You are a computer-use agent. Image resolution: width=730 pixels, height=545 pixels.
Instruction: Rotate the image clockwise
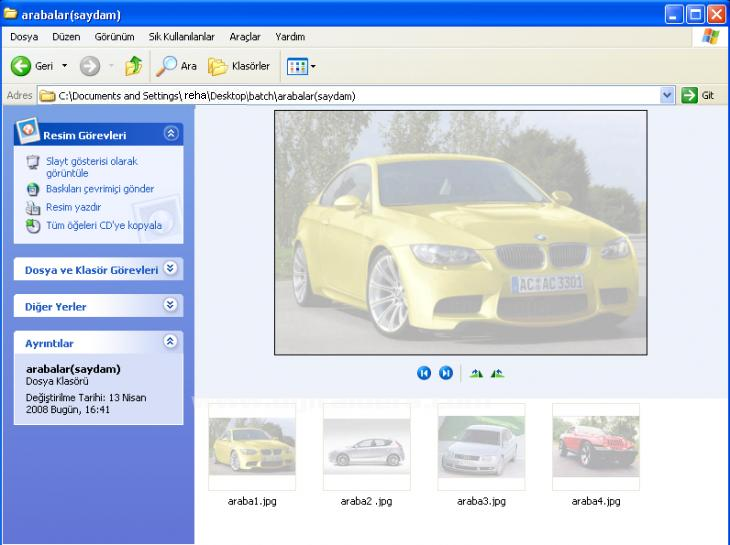[476, 373]
